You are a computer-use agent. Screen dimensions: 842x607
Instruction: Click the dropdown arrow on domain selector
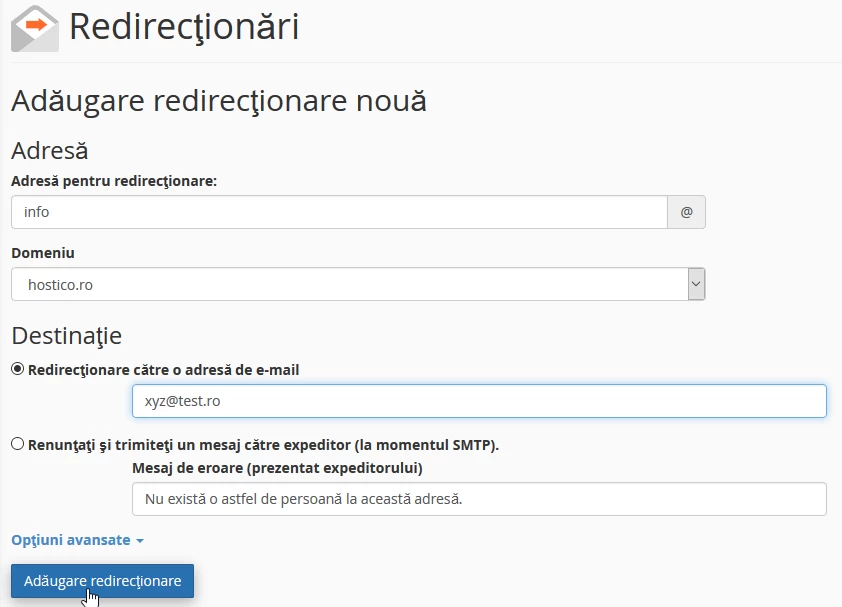tap(695, 284)
